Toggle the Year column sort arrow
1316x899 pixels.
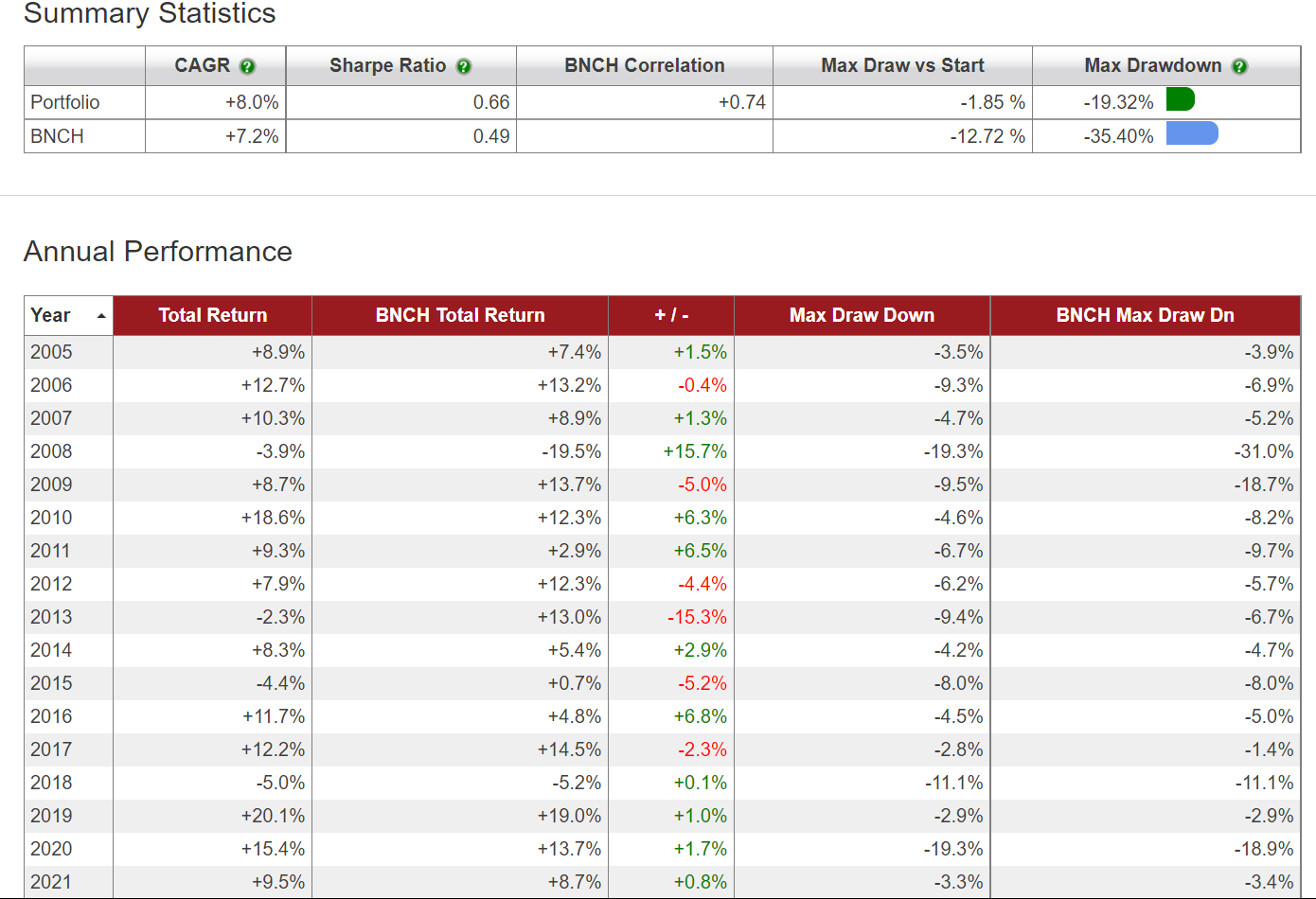[x=101, y=315]
